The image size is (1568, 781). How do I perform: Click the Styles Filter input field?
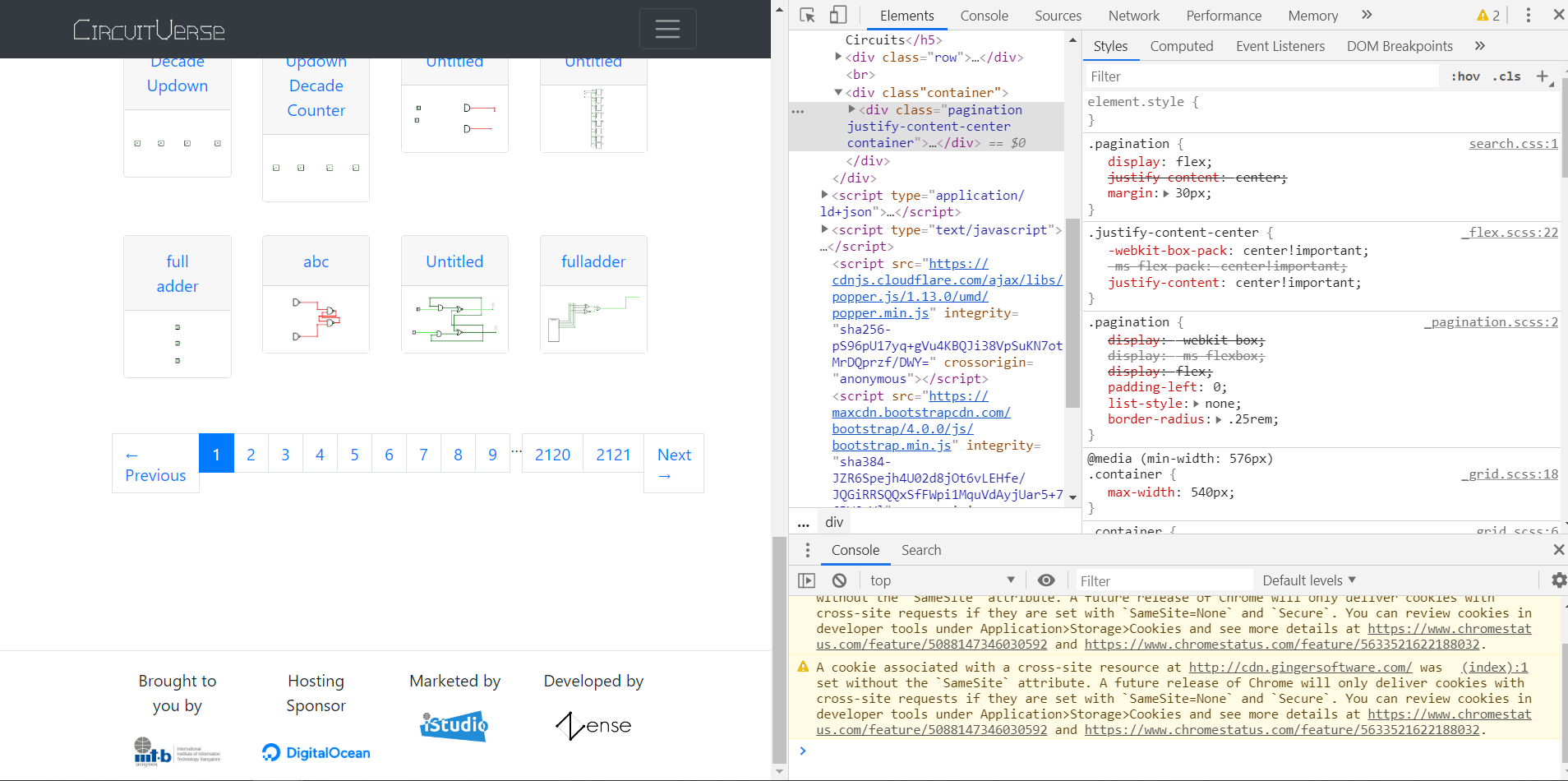click(1262, 76)
